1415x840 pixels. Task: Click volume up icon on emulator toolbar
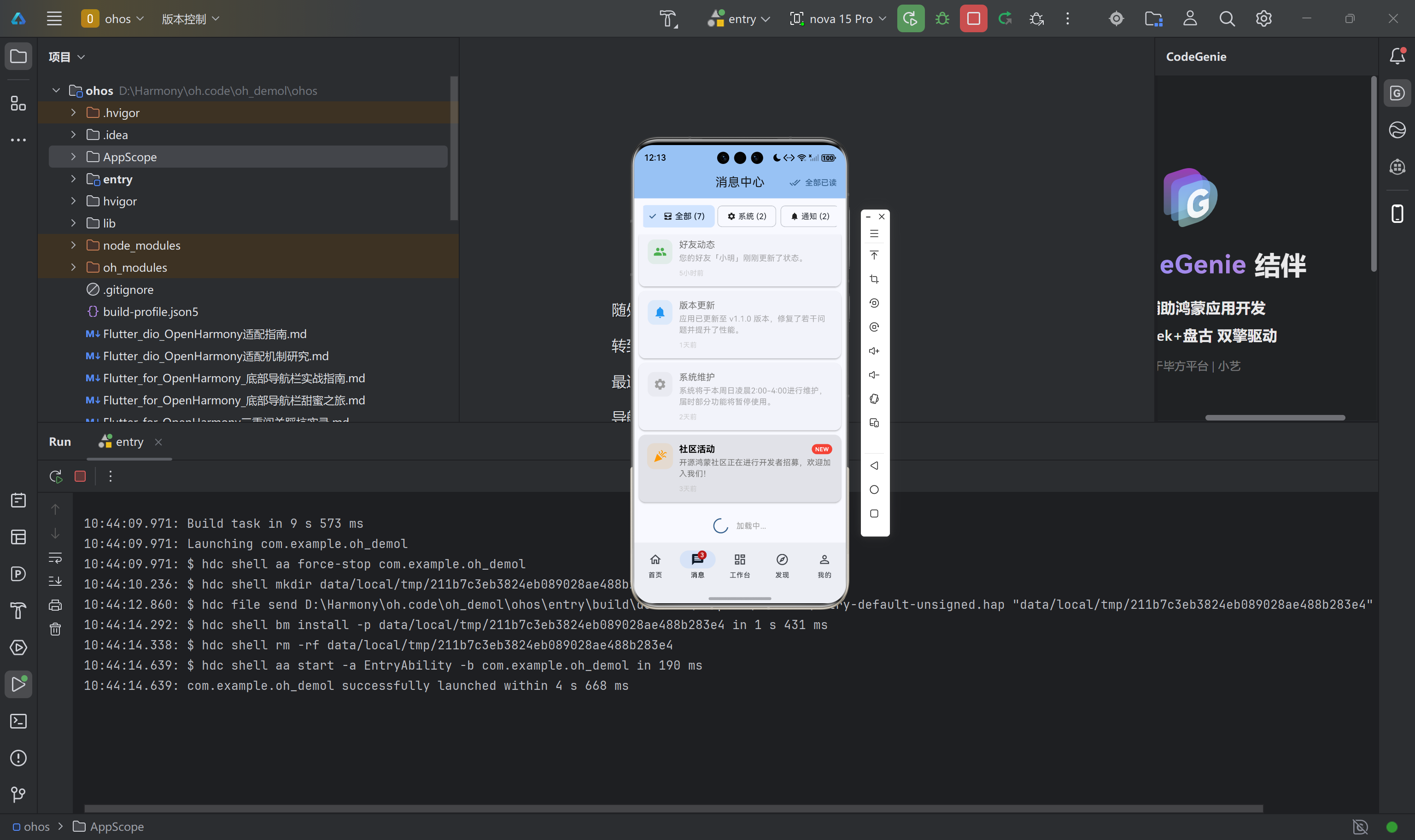tap(874, 351)
